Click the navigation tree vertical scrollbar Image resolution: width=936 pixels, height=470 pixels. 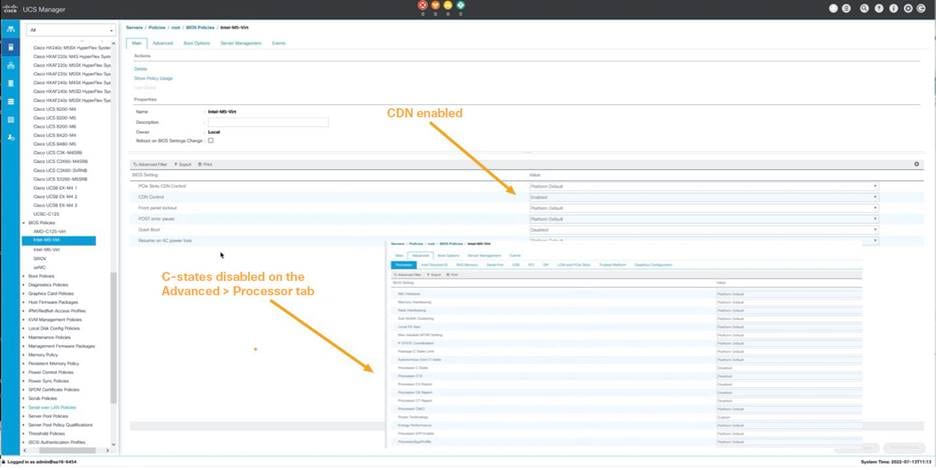point(114,337)
